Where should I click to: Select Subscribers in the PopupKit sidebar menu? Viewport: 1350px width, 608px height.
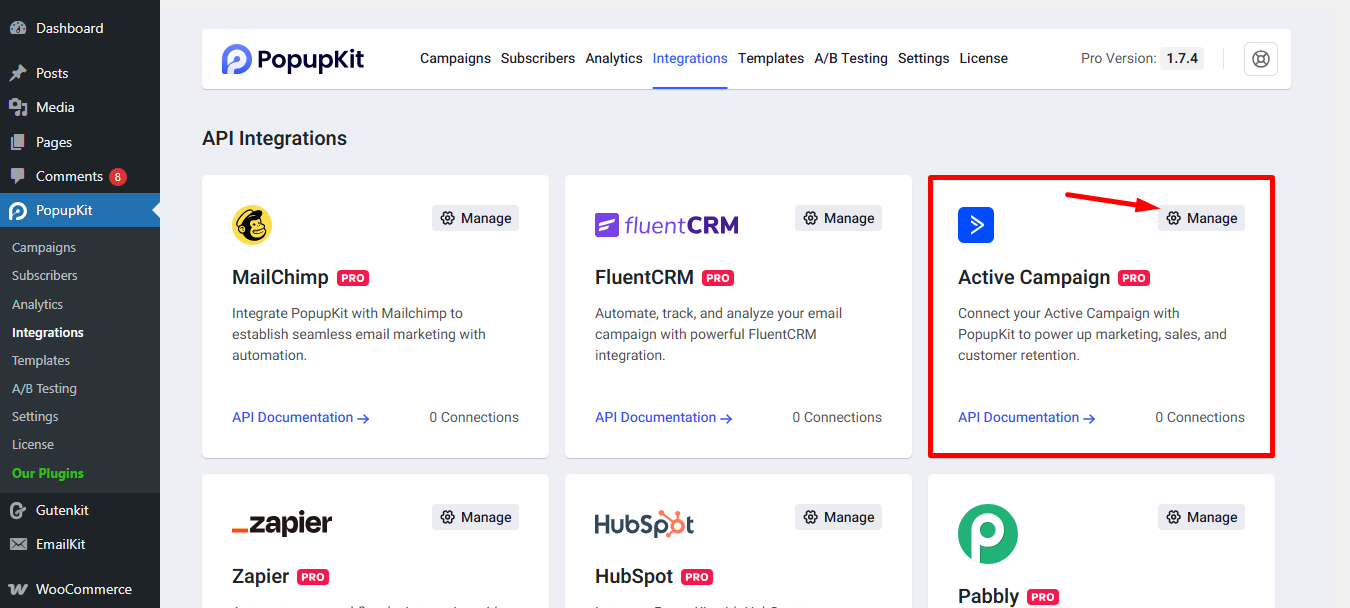[44, 275]
